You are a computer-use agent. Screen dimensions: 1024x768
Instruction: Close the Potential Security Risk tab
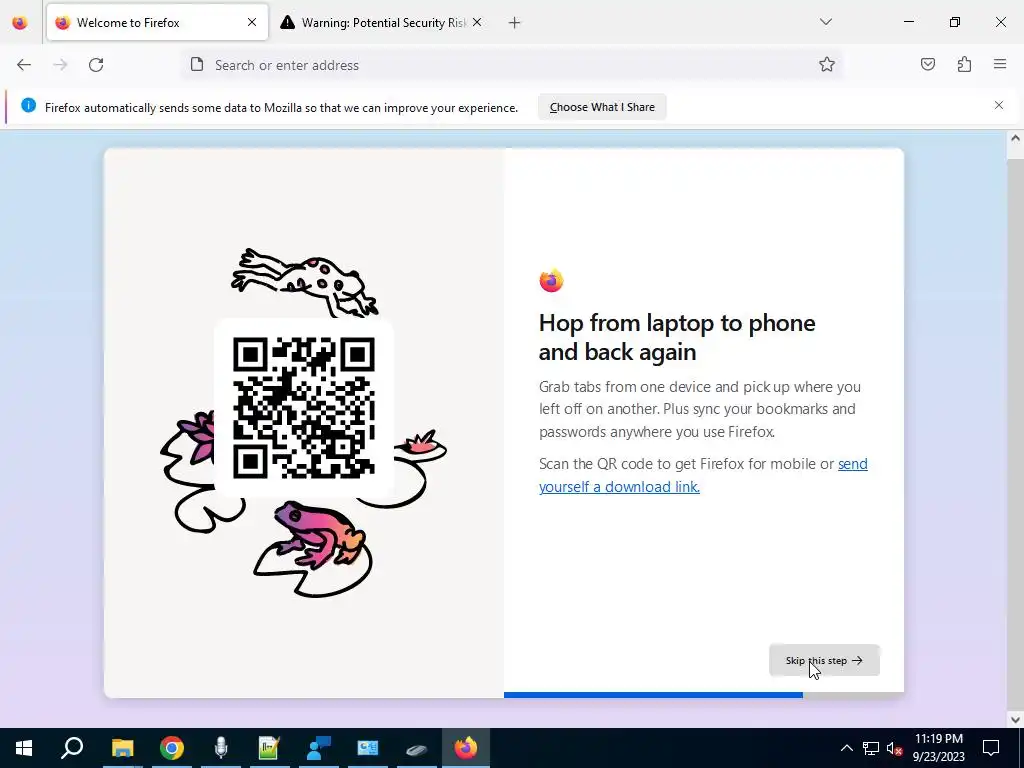477,22
